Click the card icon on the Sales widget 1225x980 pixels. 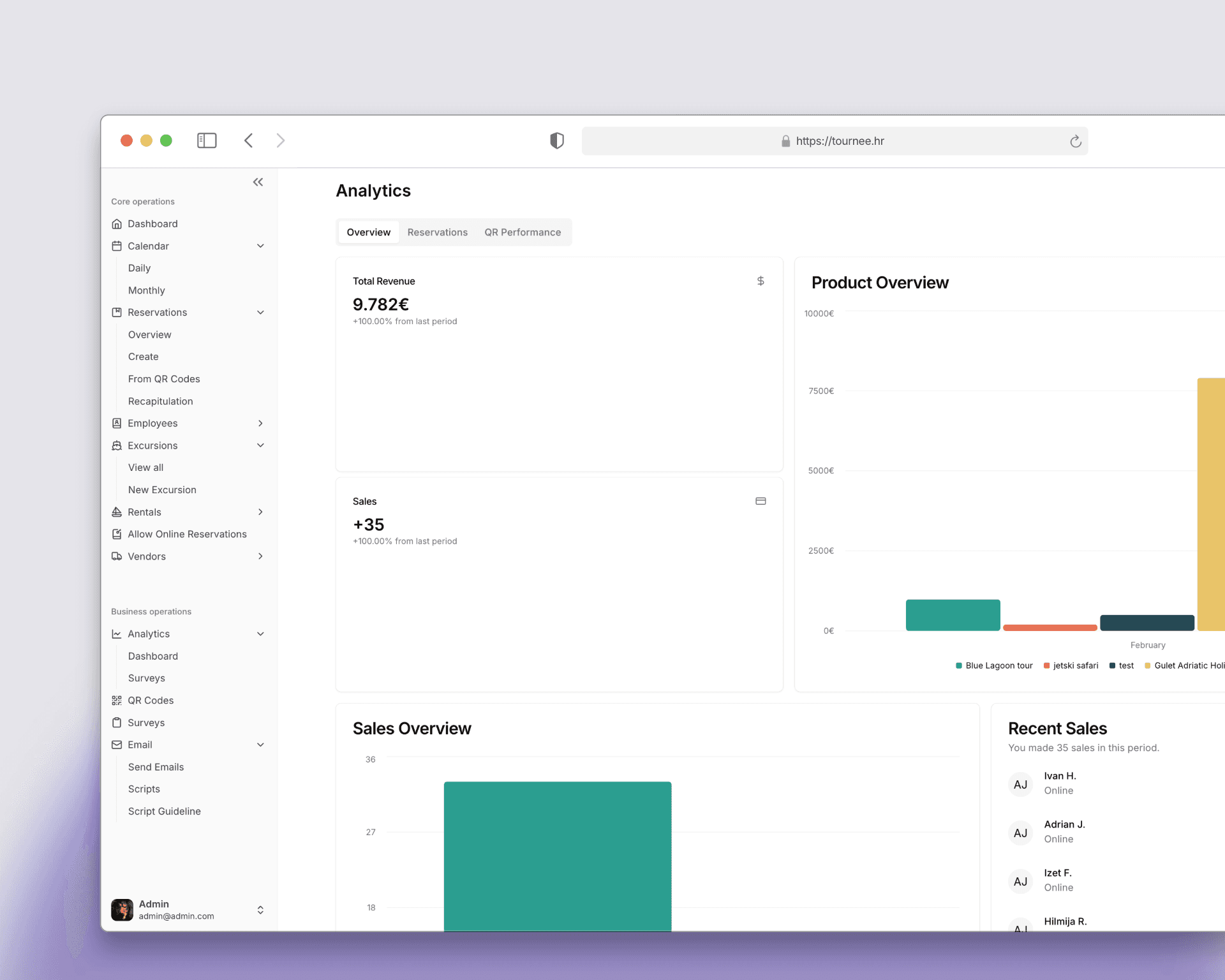[760, 501]
